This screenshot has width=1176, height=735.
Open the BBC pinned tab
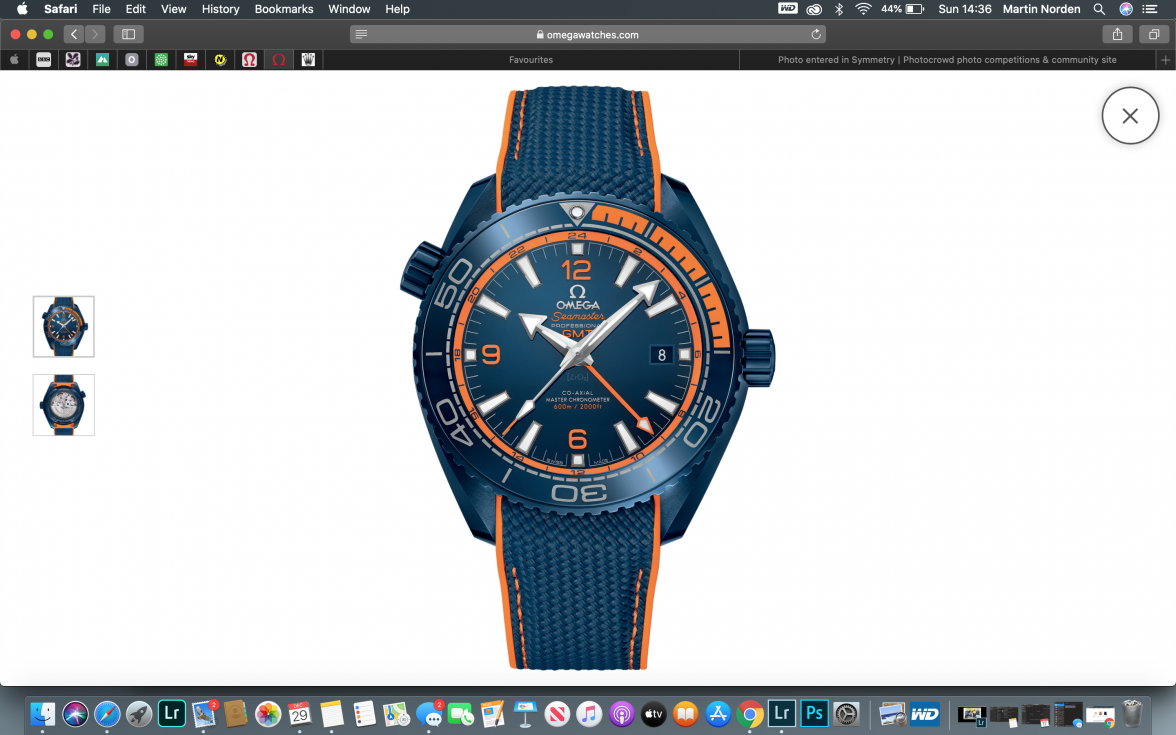(44, 60)
